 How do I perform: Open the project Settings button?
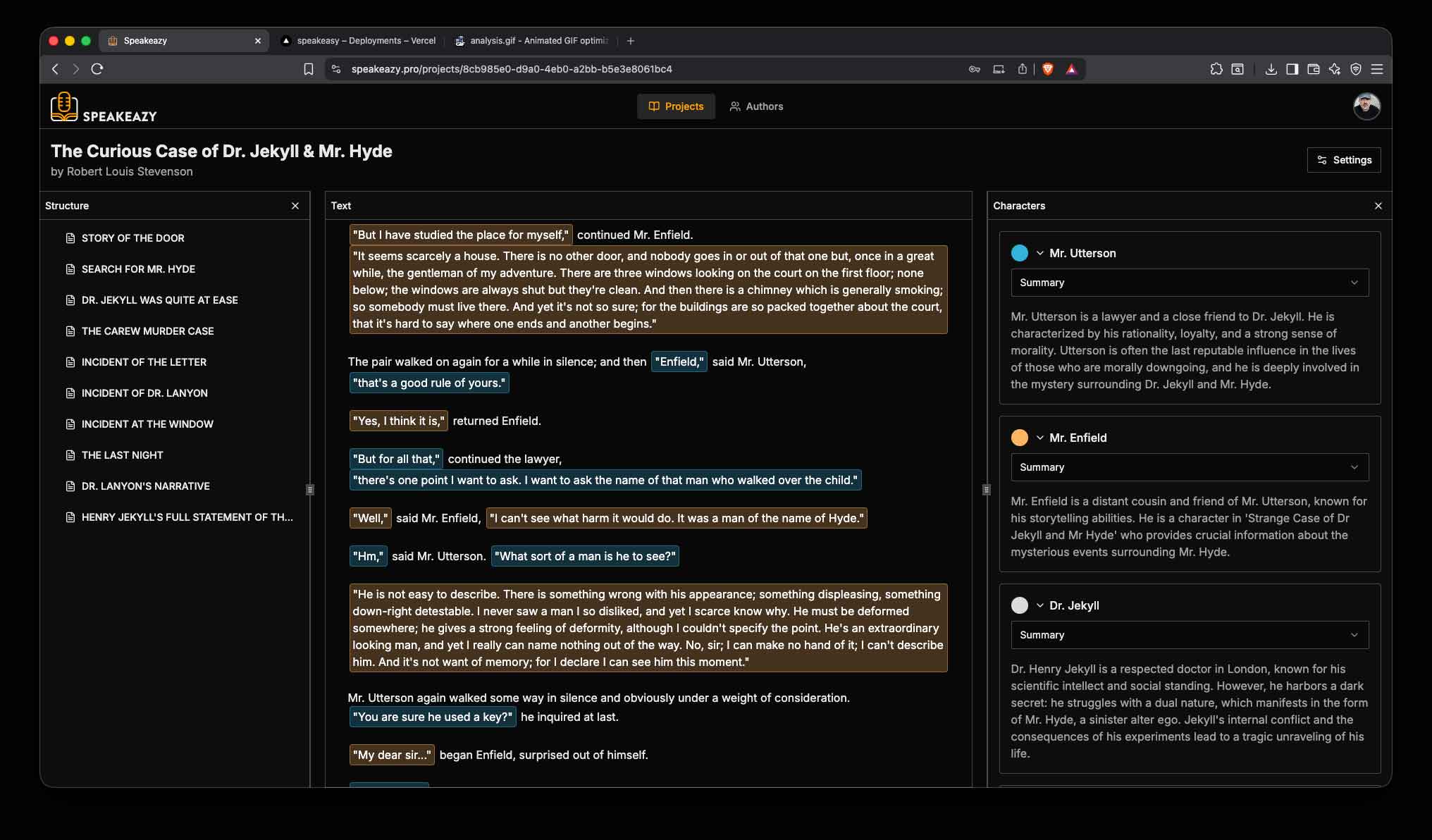point(1343,160)
